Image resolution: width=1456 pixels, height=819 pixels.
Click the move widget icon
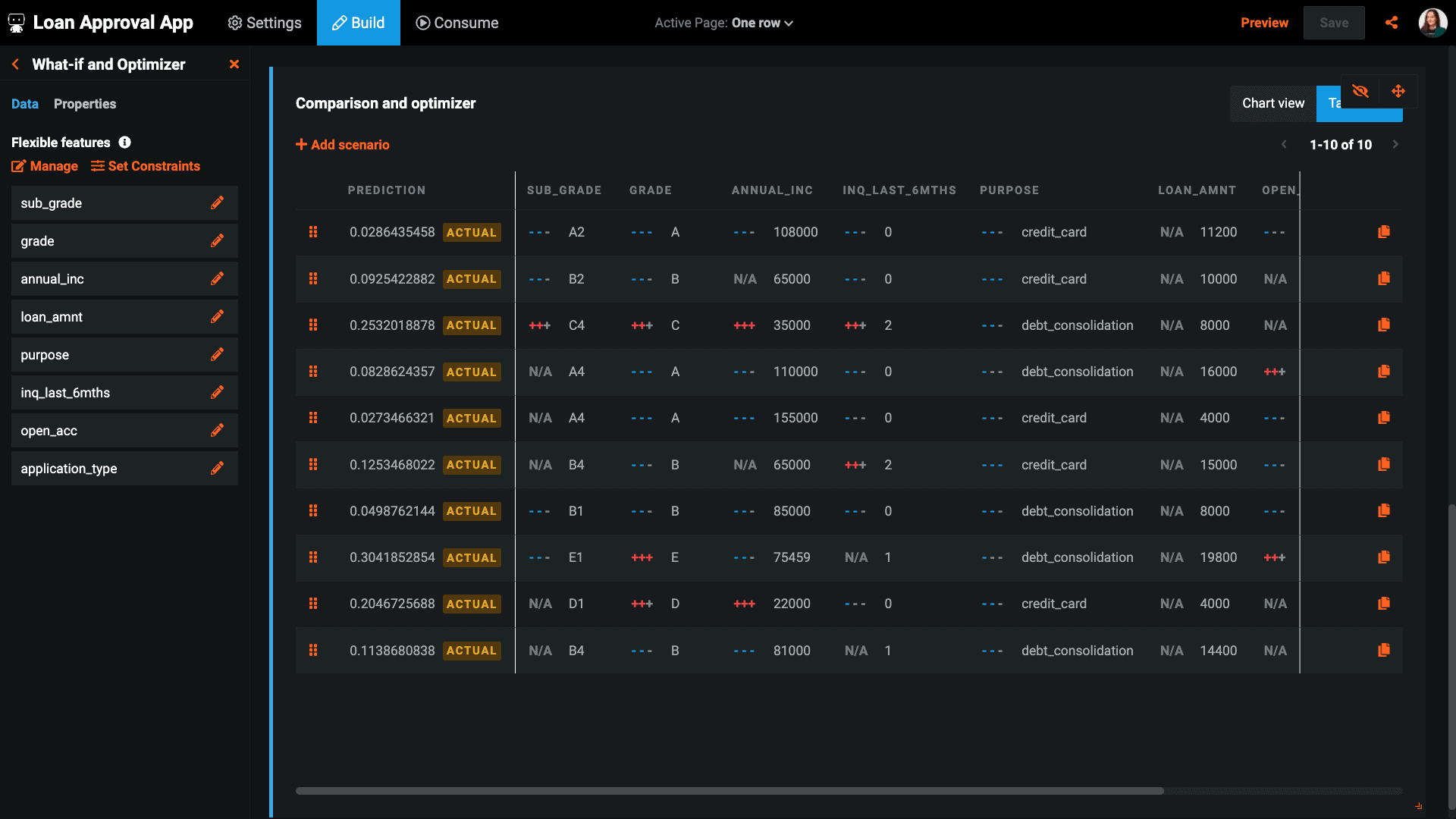click(1398, 91)
